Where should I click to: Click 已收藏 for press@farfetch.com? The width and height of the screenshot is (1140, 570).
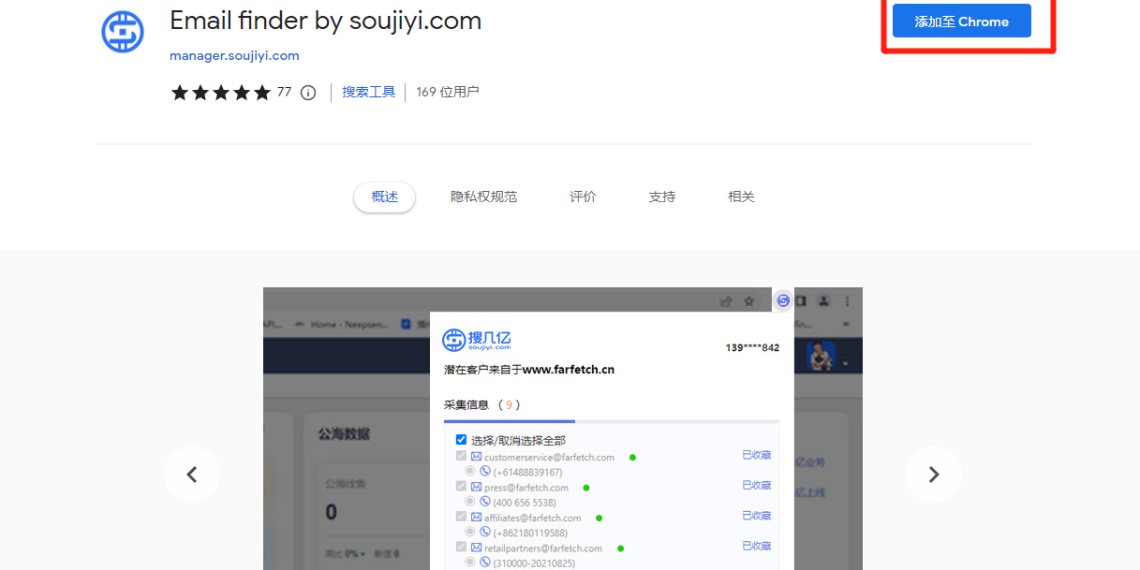pyautogui.click(x=756, y=486)
